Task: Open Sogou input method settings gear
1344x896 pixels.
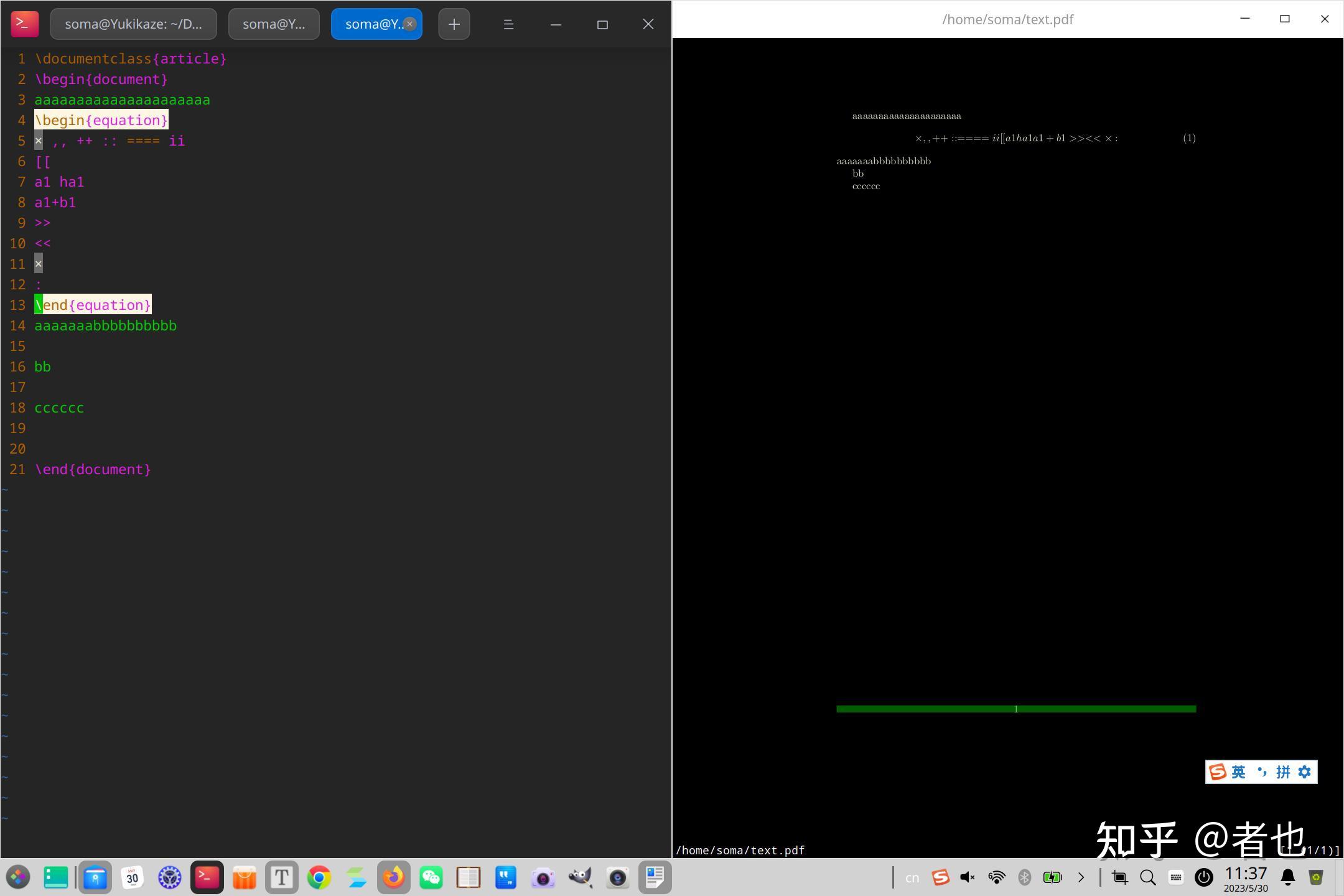Action: tap(1305, 772)
